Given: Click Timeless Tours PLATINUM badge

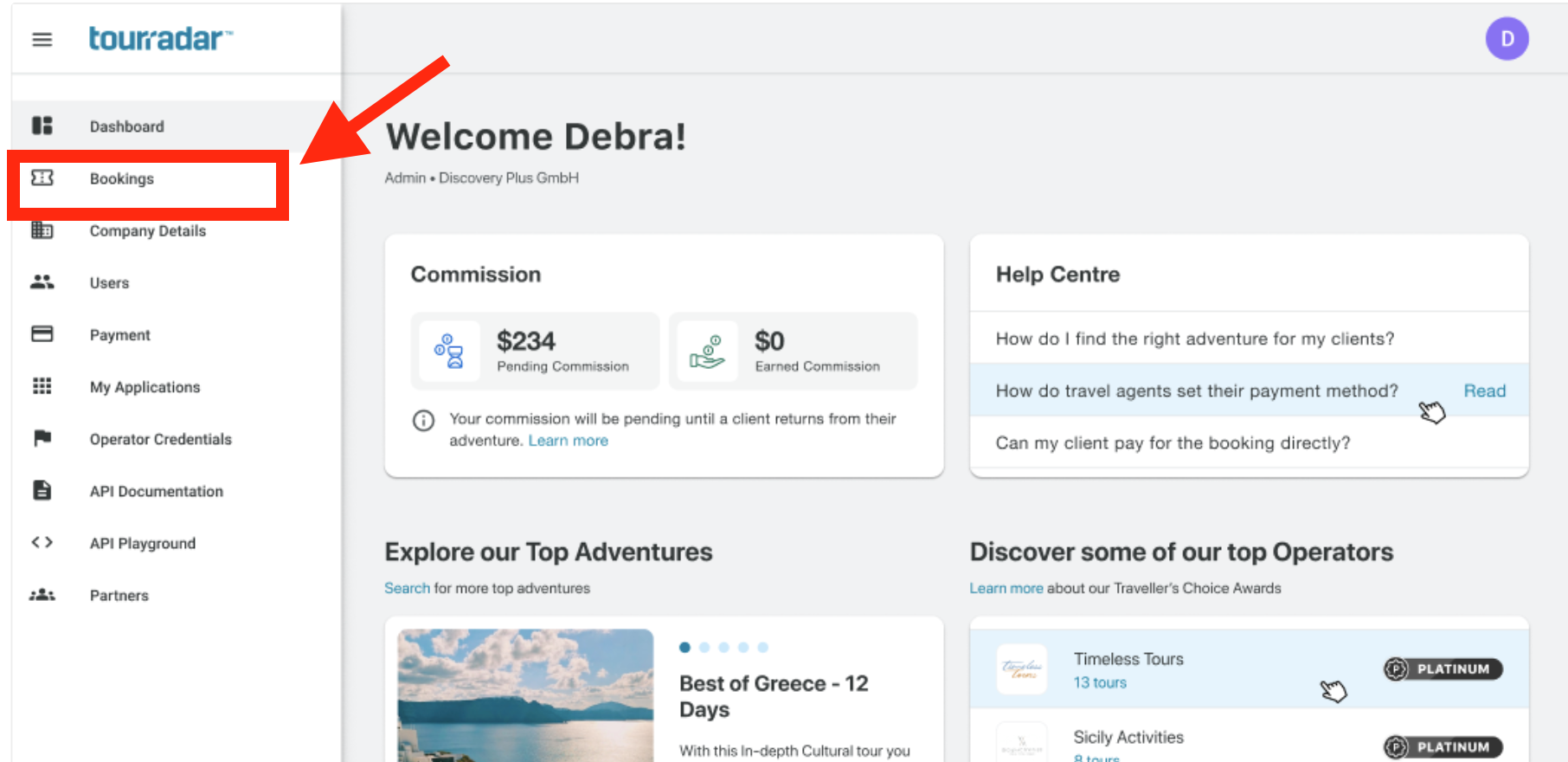Looking at the screenshot, I should [x=1443, y=668].
